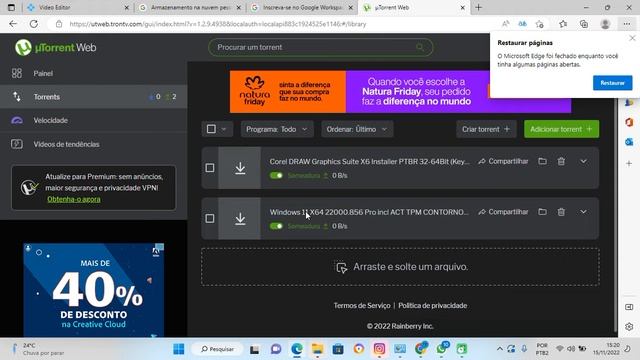Click the taskbar Pesquisar search box
The width and height of the screenshot is (640, 360).
click(x=218, y=349)
